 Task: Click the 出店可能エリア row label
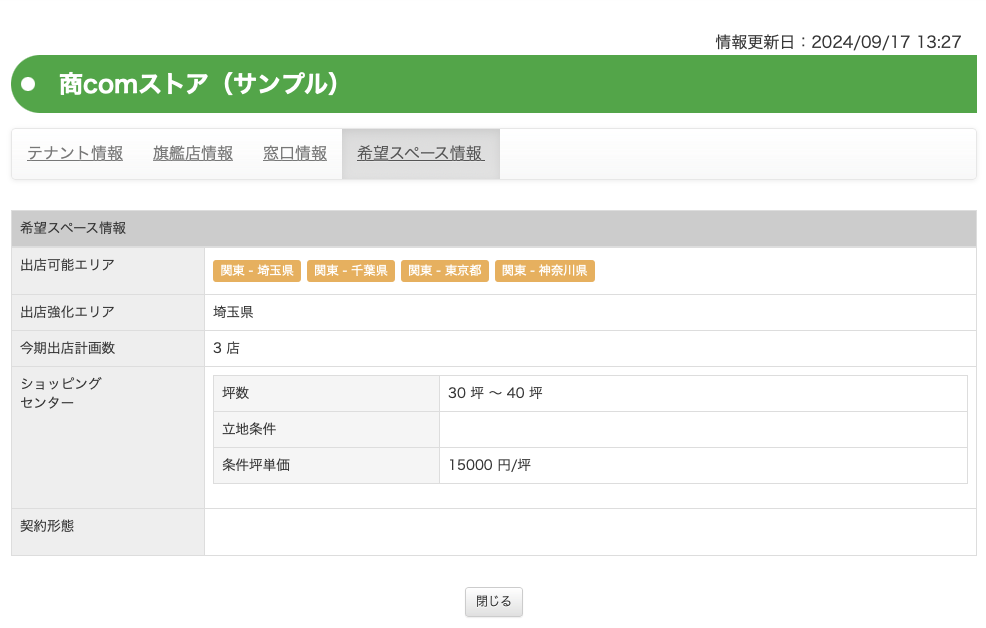coord(67,265)
